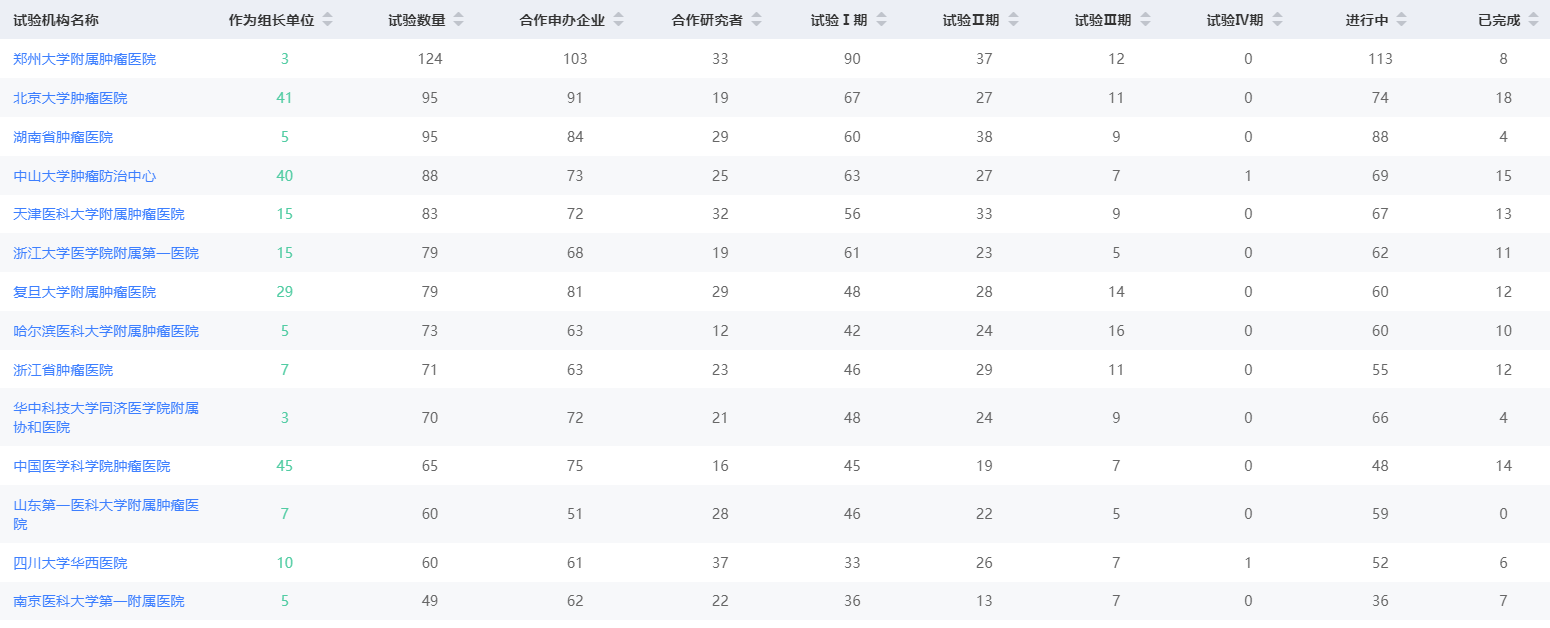Select 中山大学肿瘤防治中心 link
This screenshot has width=1550, height=628.
84,176
